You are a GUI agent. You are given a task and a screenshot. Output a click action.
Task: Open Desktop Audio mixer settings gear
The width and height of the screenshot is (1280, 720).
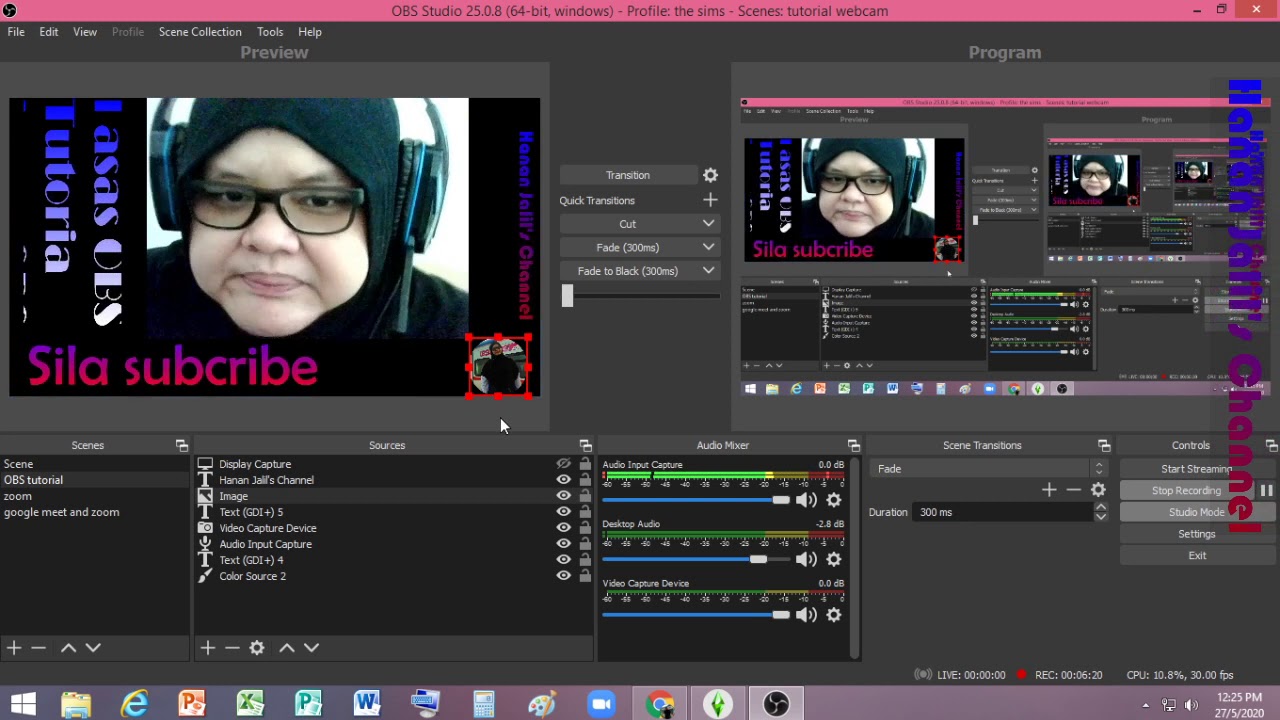pos(834,559)
